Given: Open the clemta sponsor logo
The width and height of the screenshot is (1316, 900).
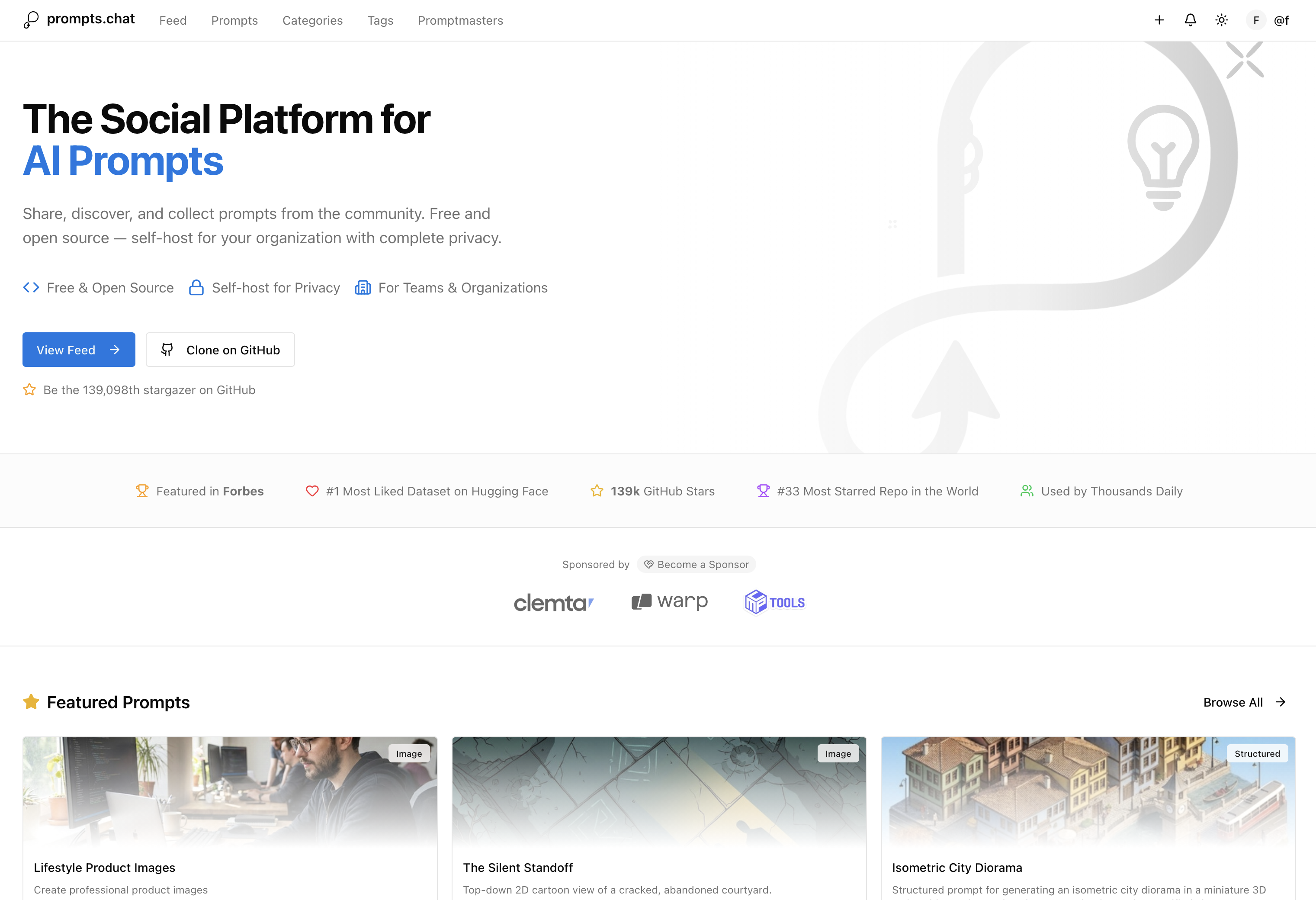Looking at the screenshot, I should tap(553, 602).
